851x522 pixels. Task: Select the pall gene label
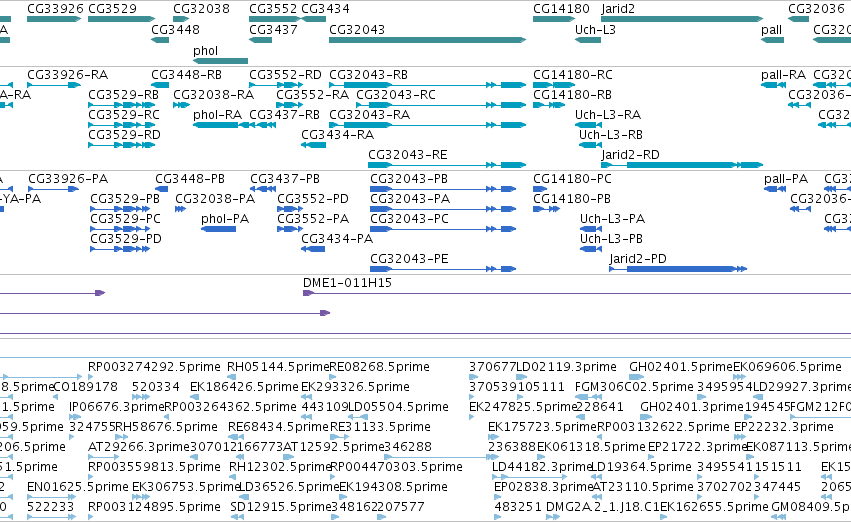click(x=771, y=30)
